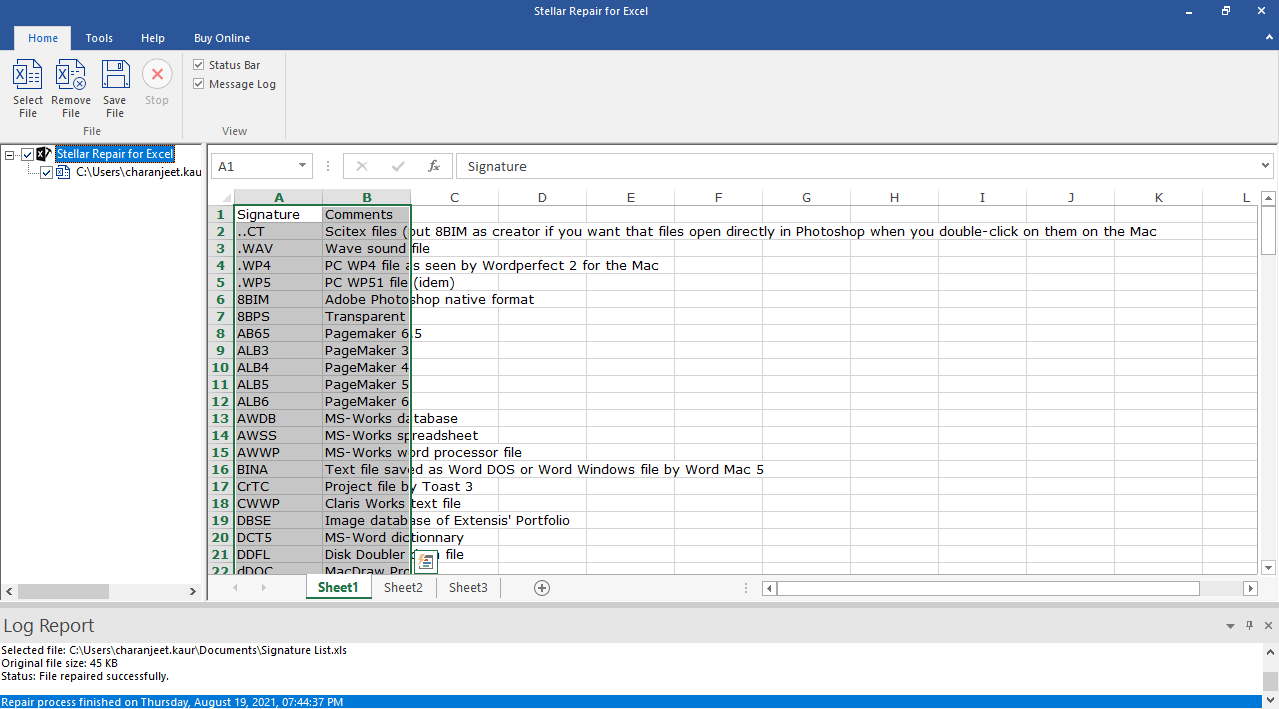The height and width of the screenshot is (709, 1279).
Task: Click cell A6 containing 8BIM
Action: click(x=278, y=299)
